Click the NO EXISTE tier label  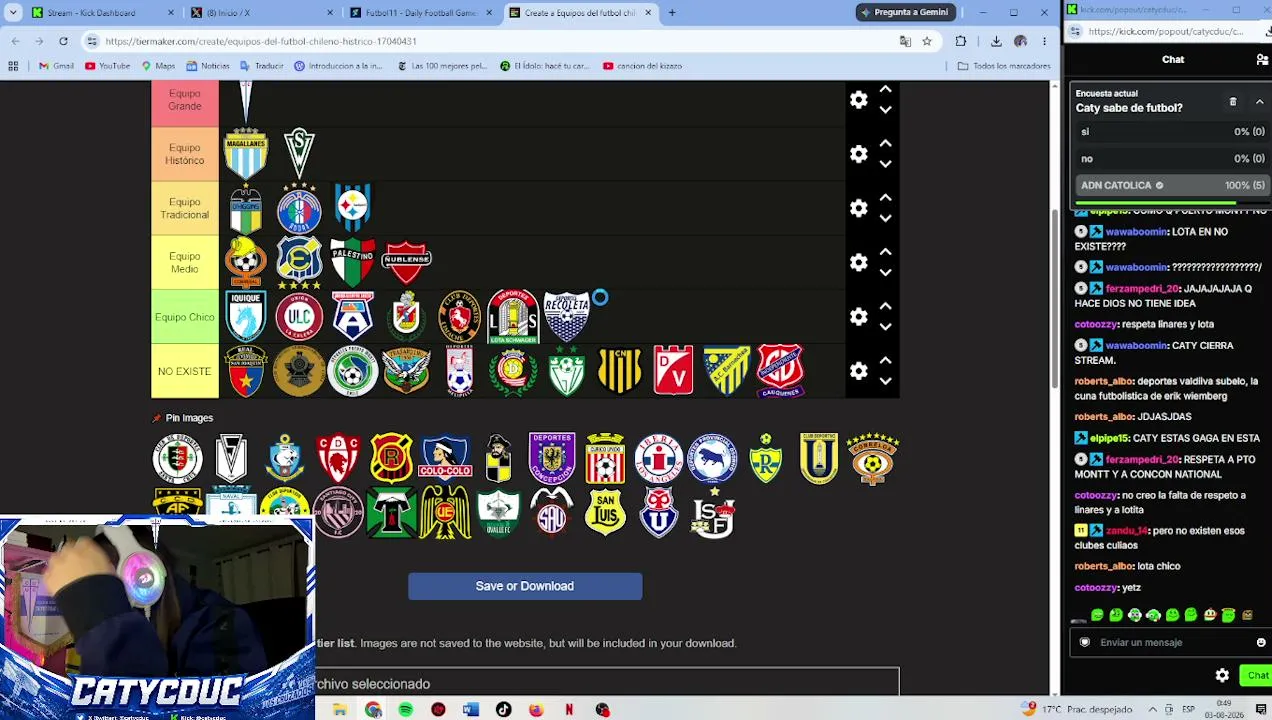[185, 371]
